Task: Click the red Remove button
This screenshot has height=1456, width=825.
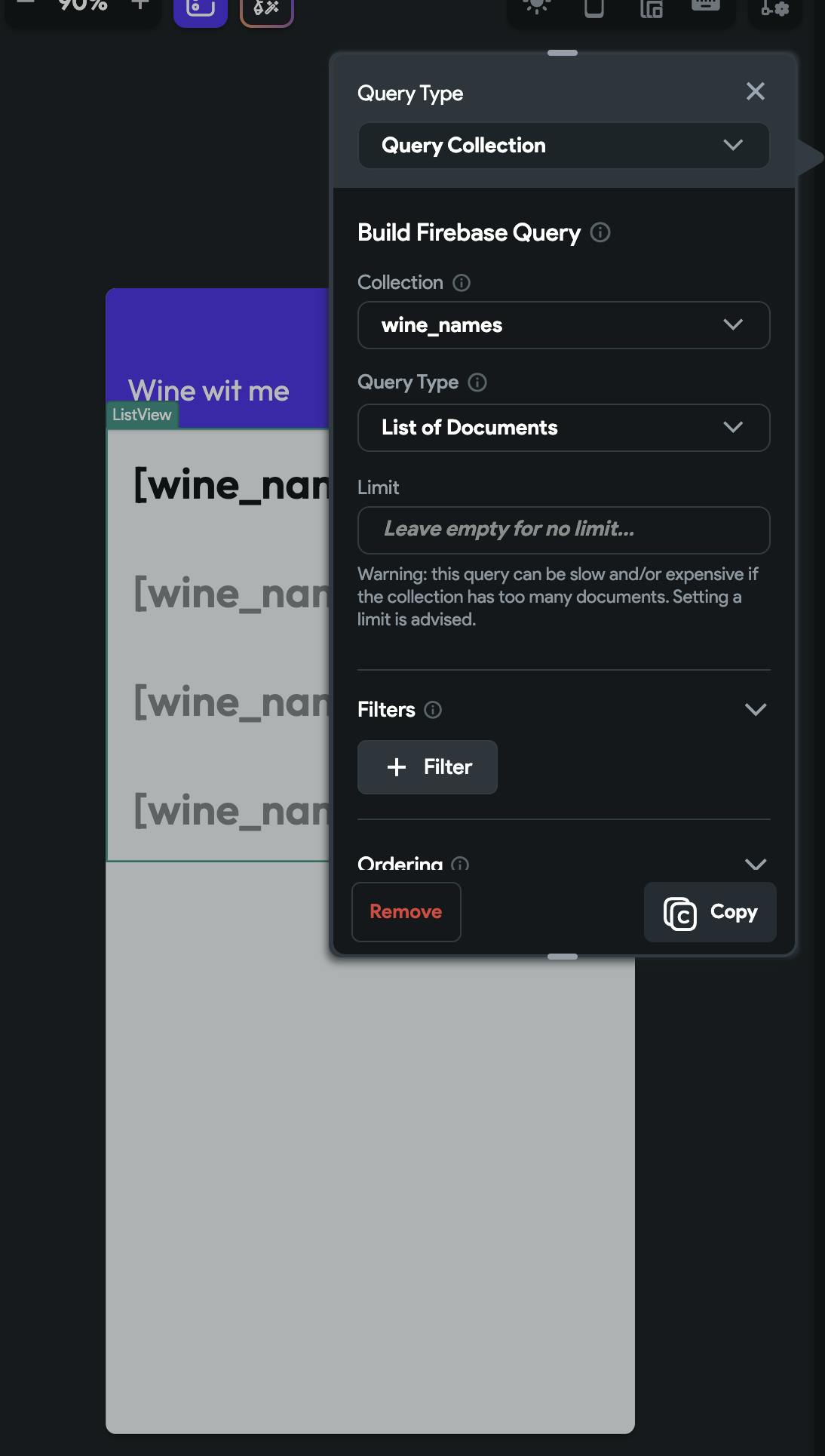Action: coord(406,912)
